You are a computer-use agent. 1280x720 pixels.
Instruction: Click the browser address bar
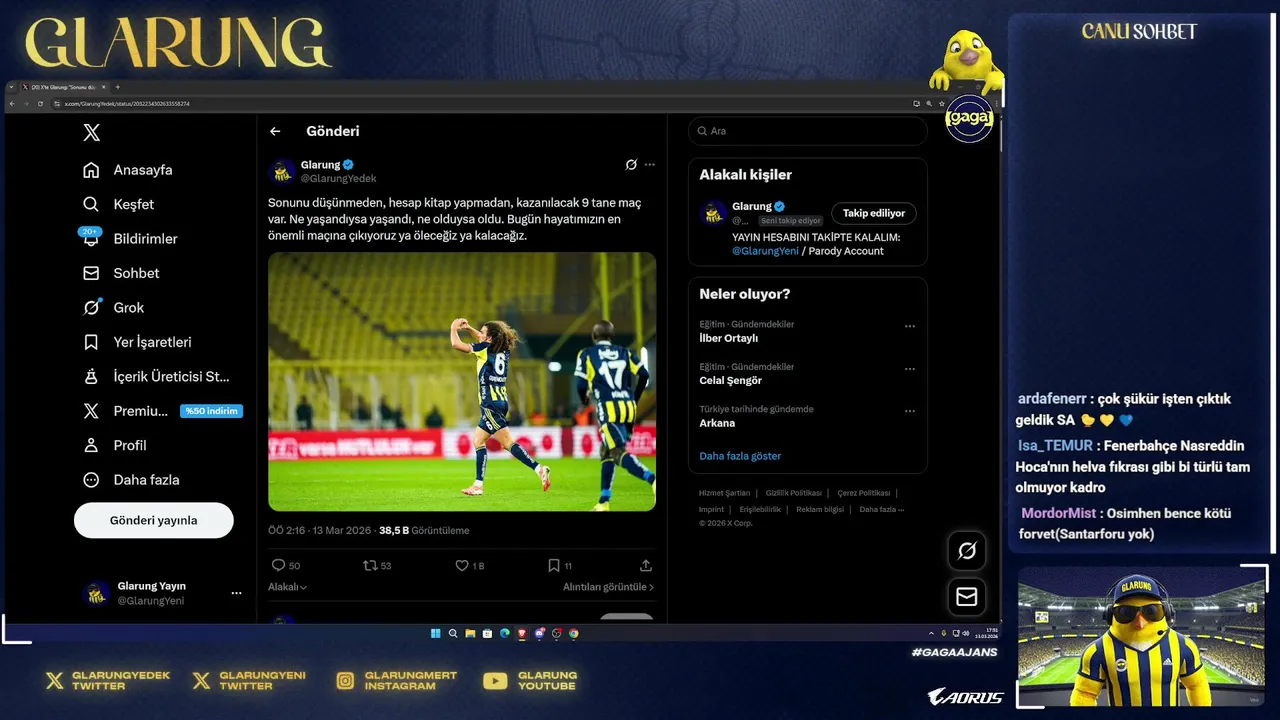pyautogui.click(x=480, y=104)
